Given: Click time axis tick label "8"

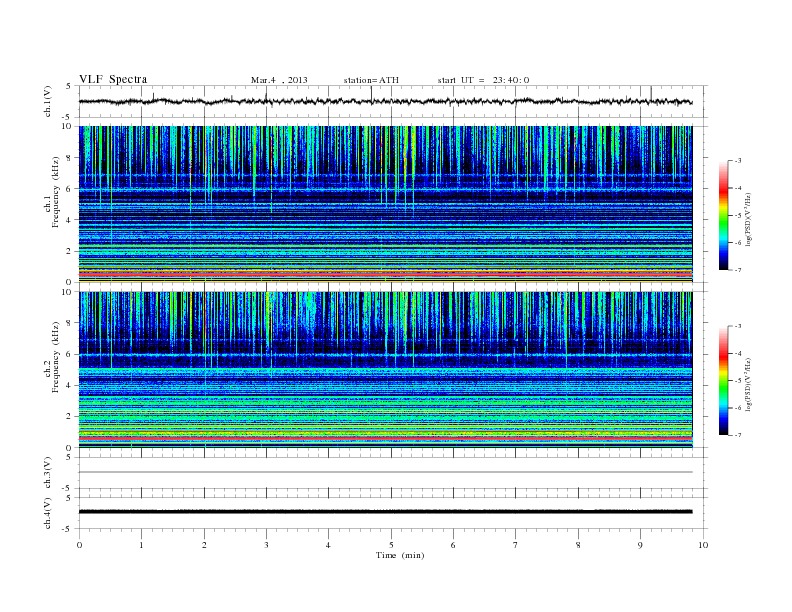Looking at the screenshot, I should tap(578, 545).
